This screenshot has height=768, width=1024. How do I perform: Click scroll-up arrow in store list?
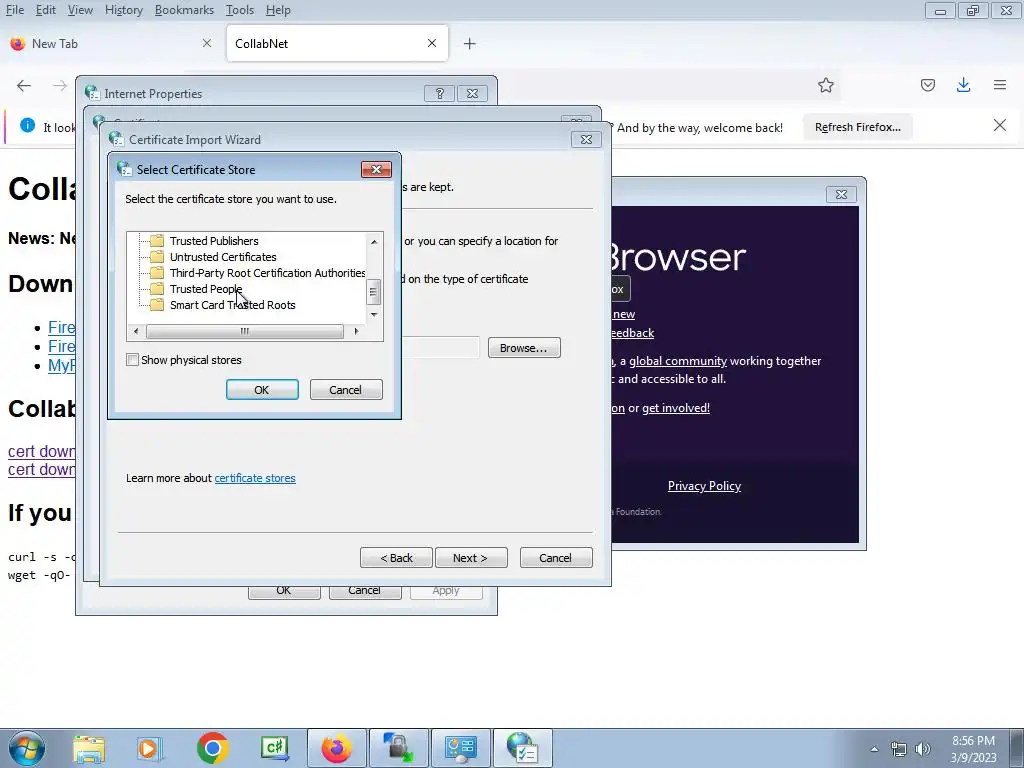tap(374, 242)
